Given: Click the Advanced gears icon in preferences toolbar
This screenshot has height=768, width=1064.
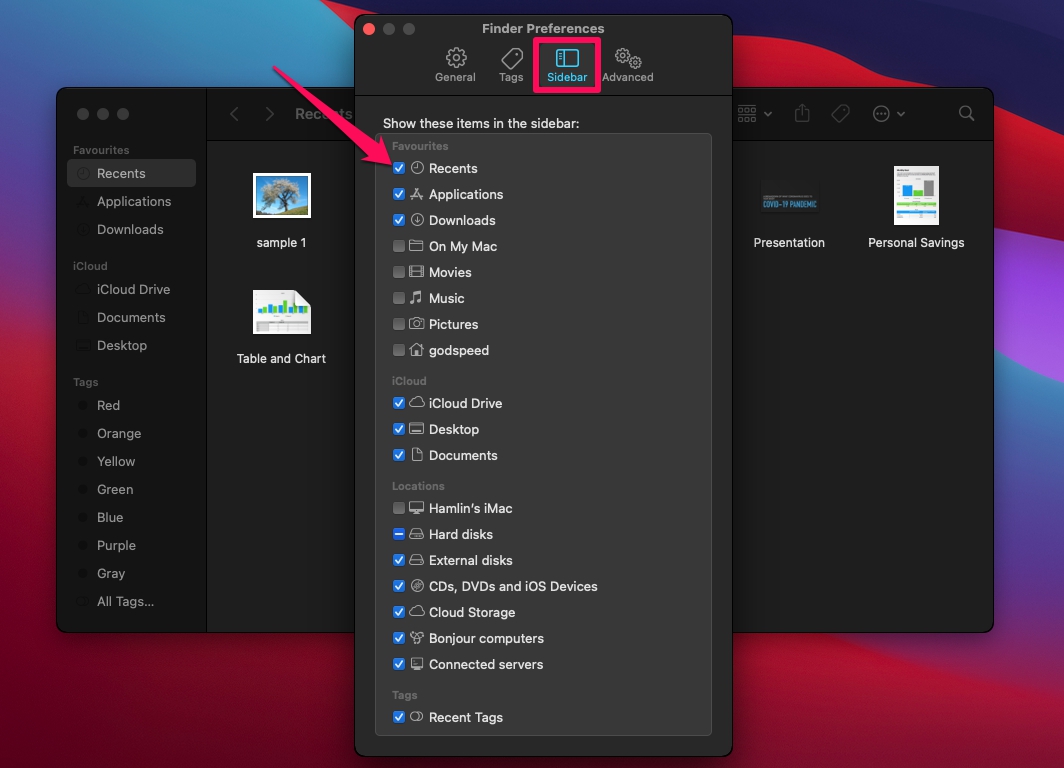Looking at the screenshot, I should coord(627,60).
